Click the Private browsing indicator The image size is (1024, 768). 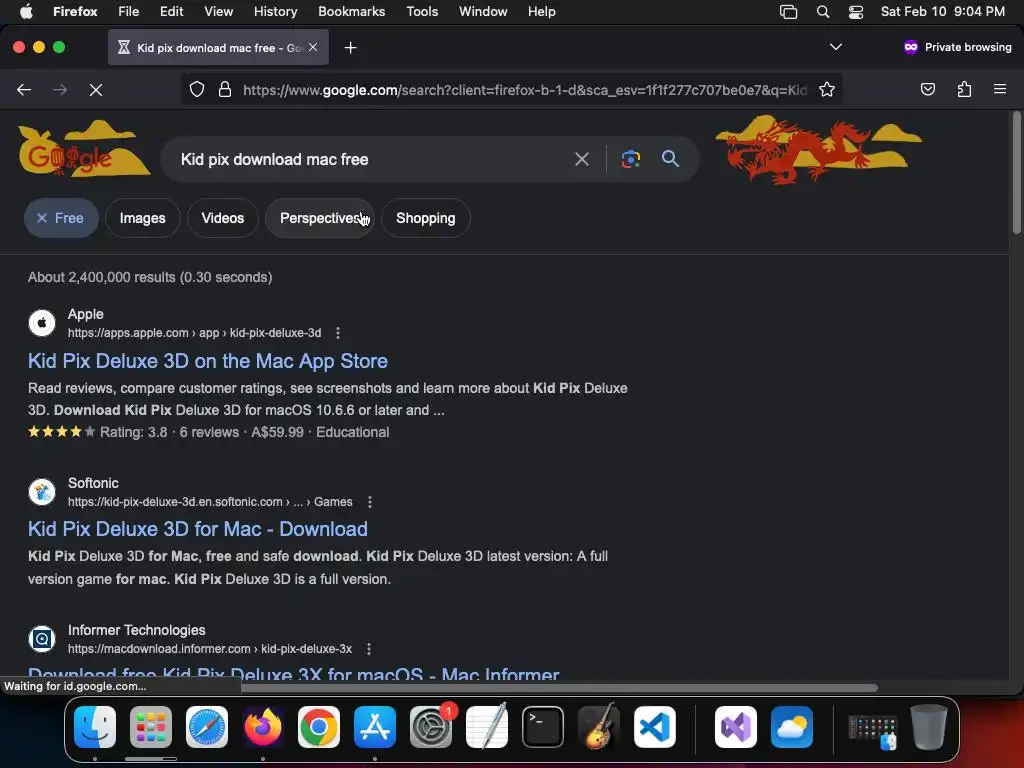click(x=957, y=47)
